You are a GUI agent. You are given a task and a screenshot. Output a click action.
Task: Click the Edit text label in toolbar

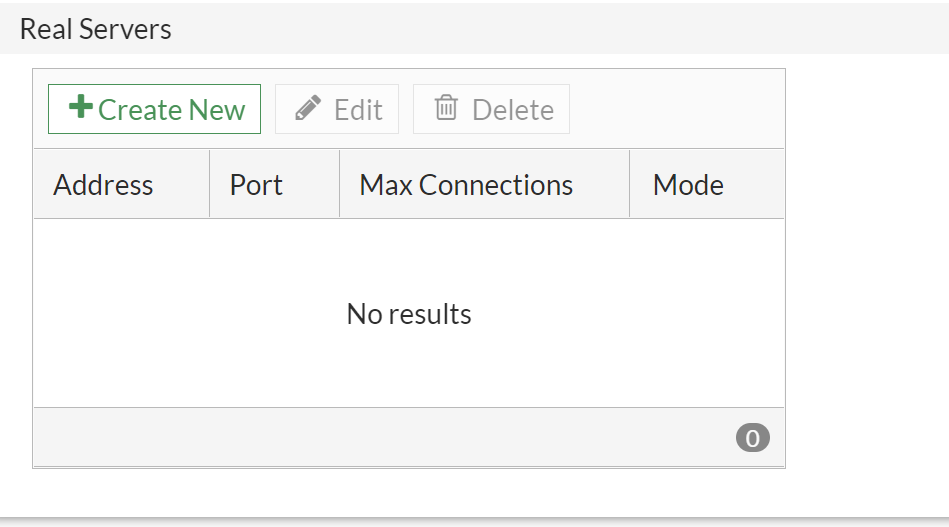[x=358, y=110]
